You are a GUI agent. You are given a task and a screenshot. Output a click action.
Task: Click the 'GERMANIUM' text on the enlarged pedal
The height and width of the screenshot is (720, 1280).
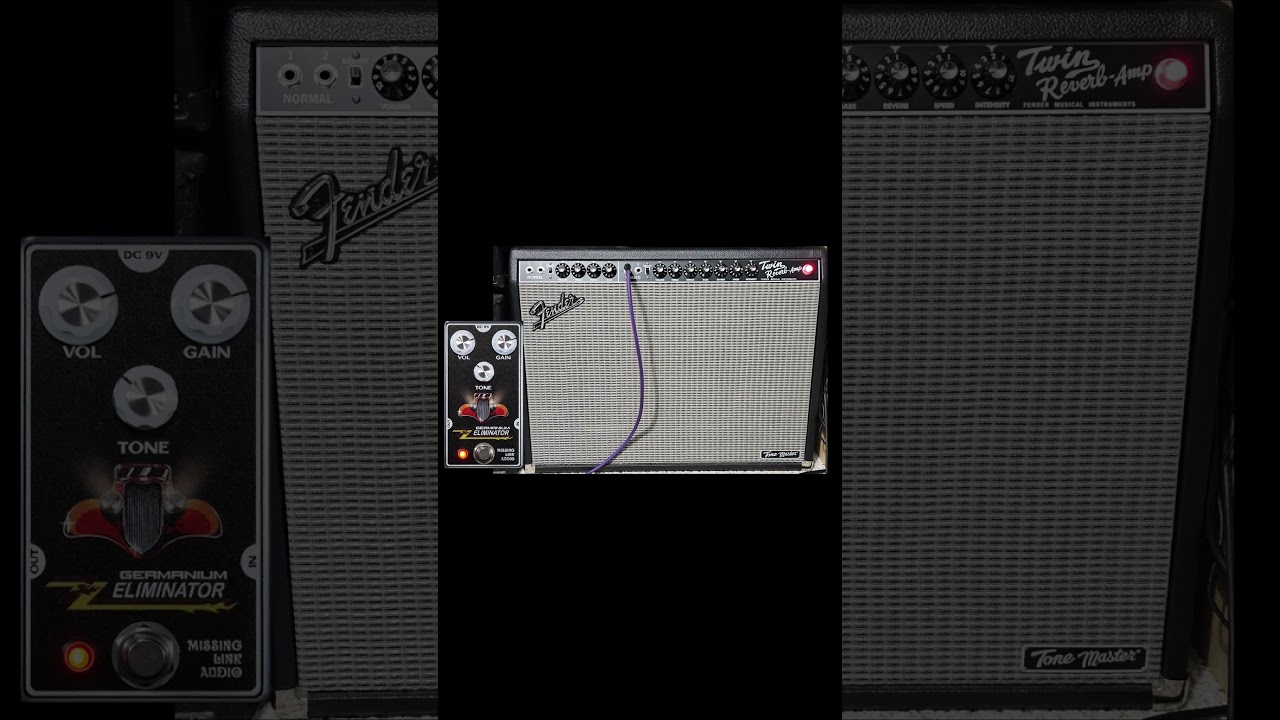[x=172, y=575]
